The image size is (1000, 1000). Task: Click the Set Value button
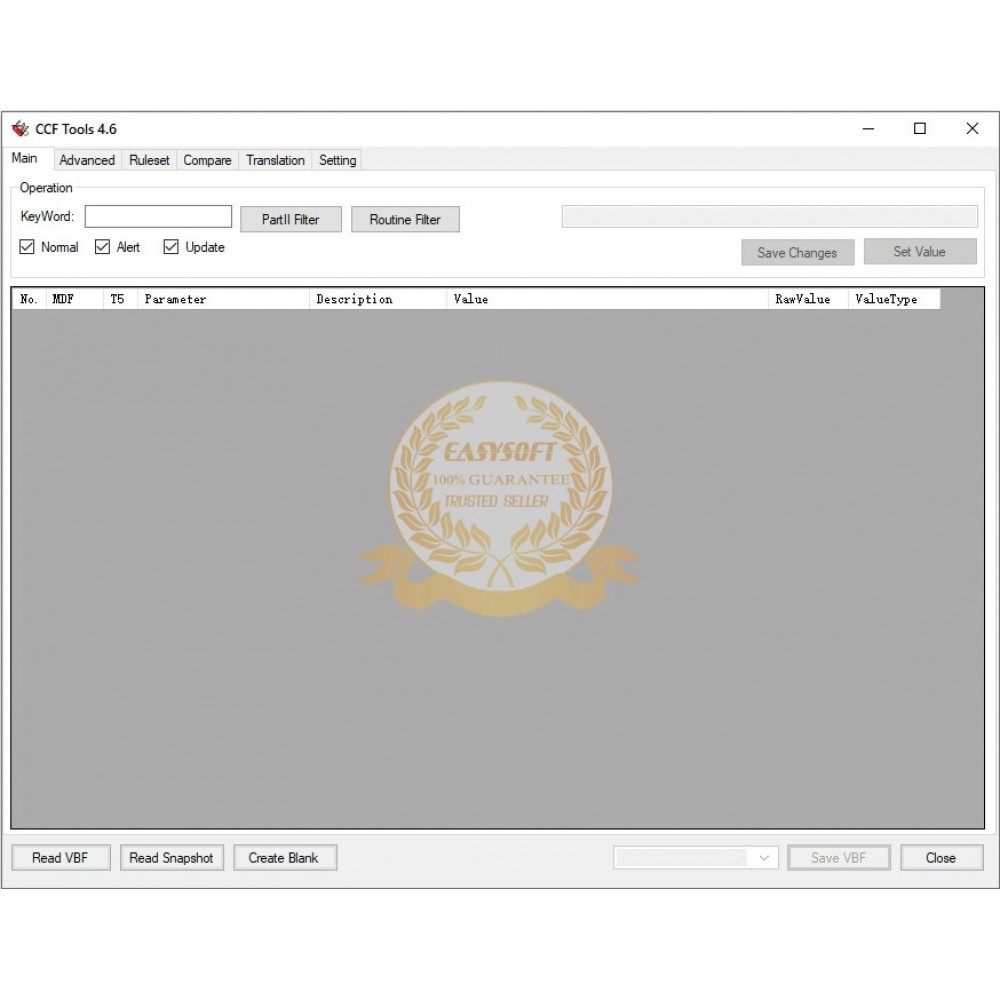pyautogui.click(x=920, y=251)
